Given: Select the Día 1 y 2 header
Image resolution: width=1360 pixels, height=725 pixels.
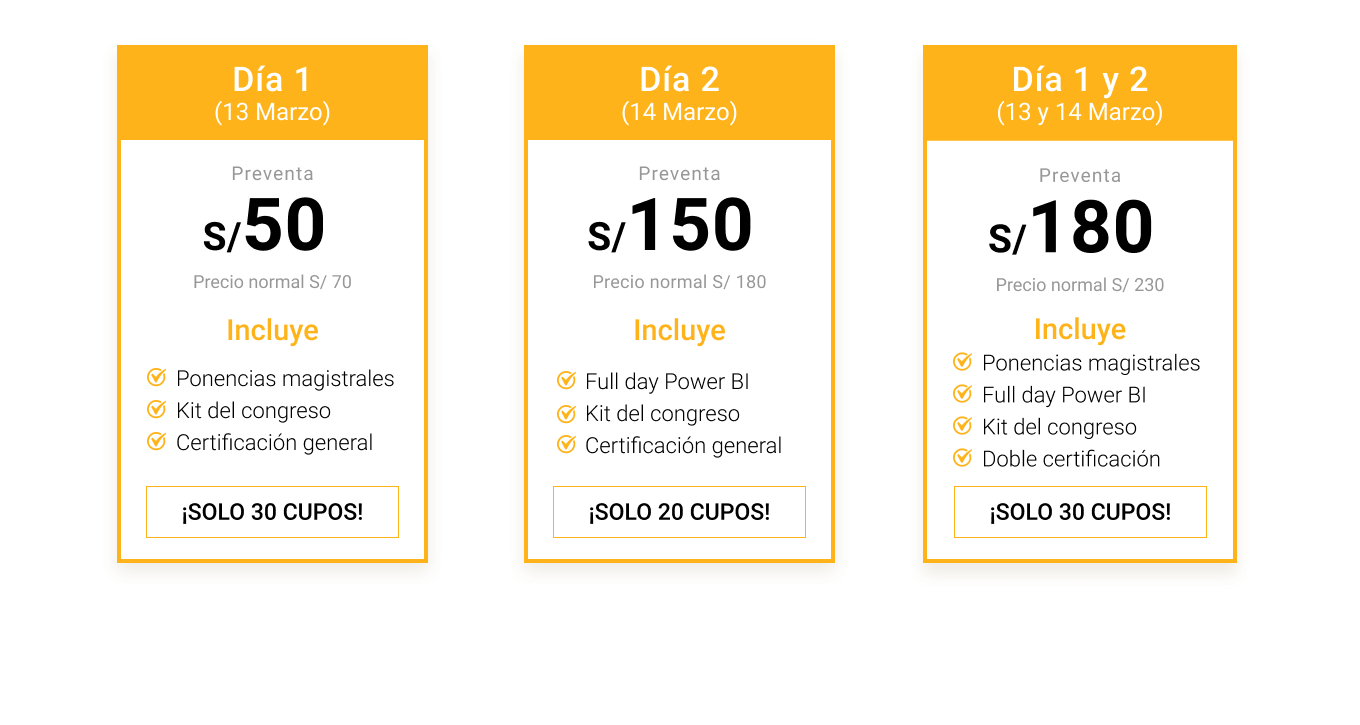Looking at the screenshot, I should tap(1079, 93).
